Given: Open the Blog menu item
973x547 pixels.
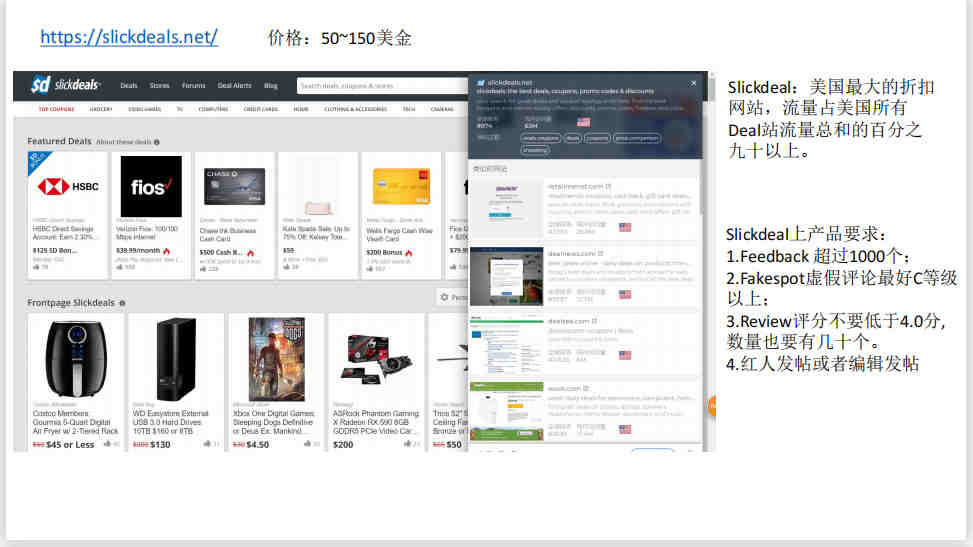Looking at the screenshot, I should click(x=271, y=86).
